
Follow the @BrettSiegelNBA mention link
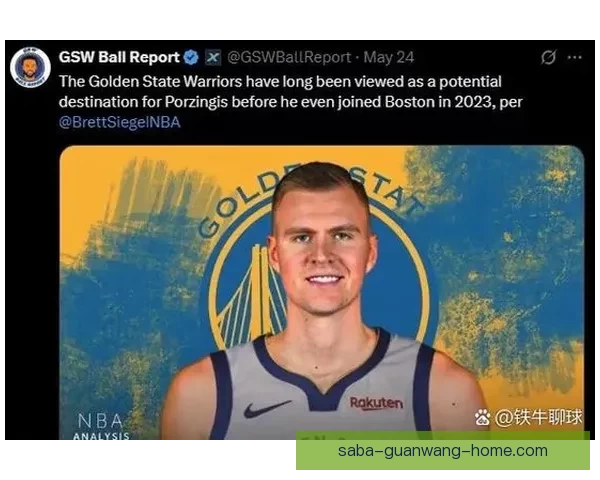[120, 122]
